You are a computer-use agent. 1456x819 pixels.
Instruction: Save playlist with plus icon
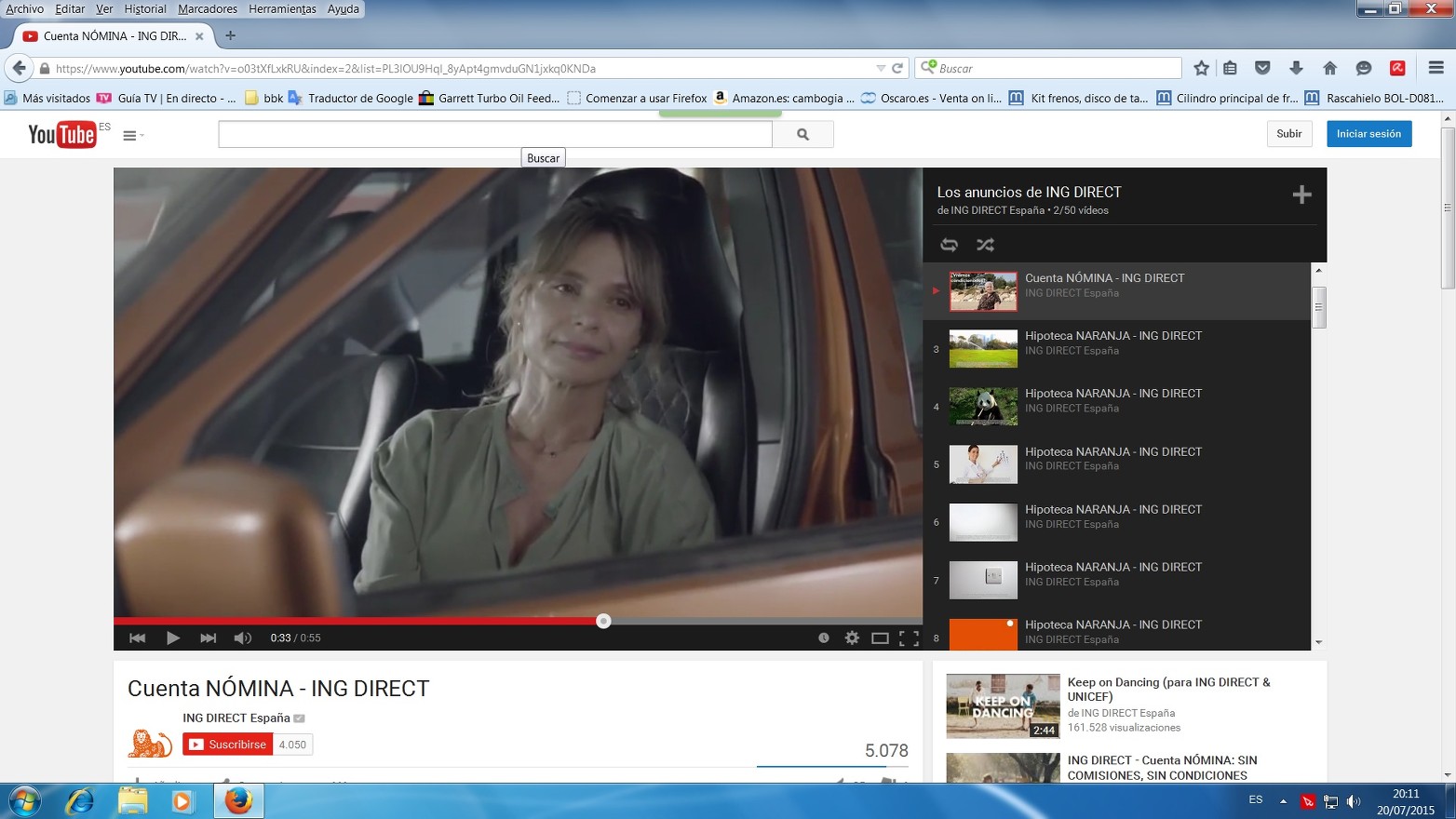[x=1301, y=194]
